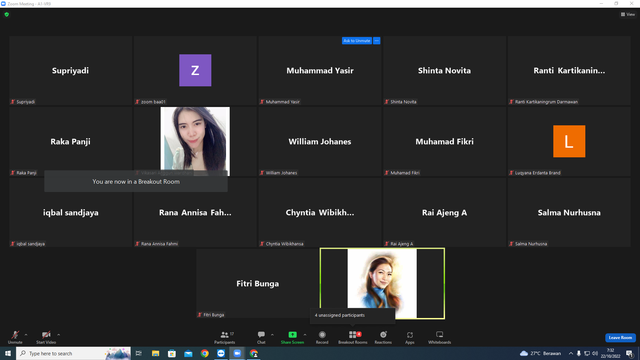Expand share options arrow beside Share Screen
This screenshot has height=360, width=640.
[305, 335]
